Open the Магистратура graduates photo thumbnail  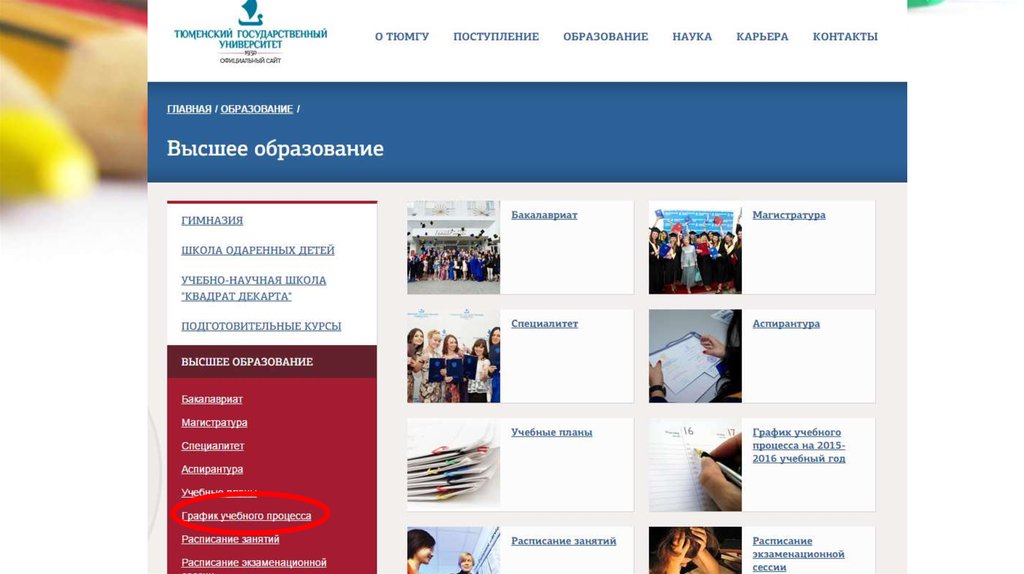click(x=695, y=247)
